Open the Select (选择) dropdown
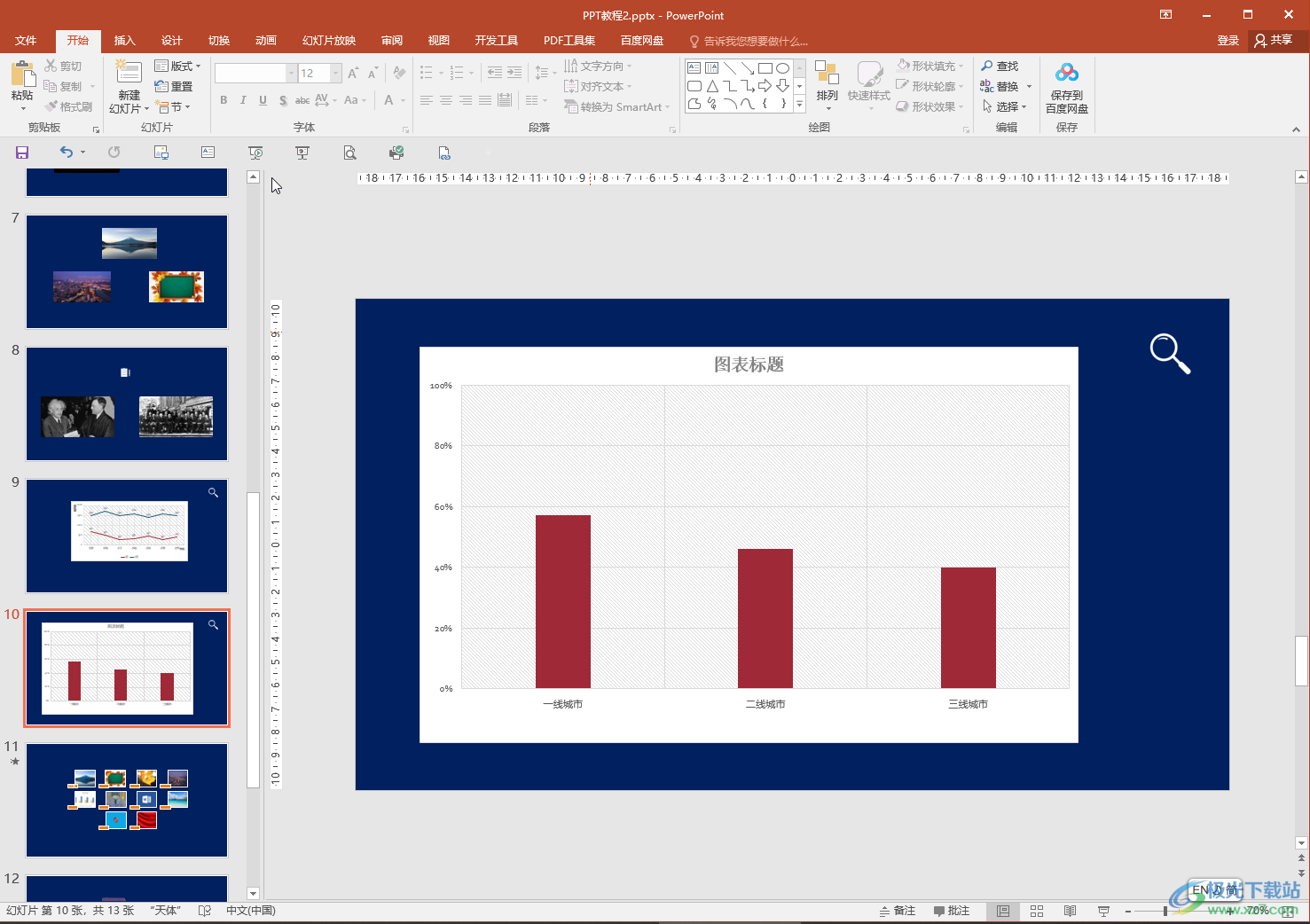1310x924 pixels. pyautogui.click(x=1005, y=106)
